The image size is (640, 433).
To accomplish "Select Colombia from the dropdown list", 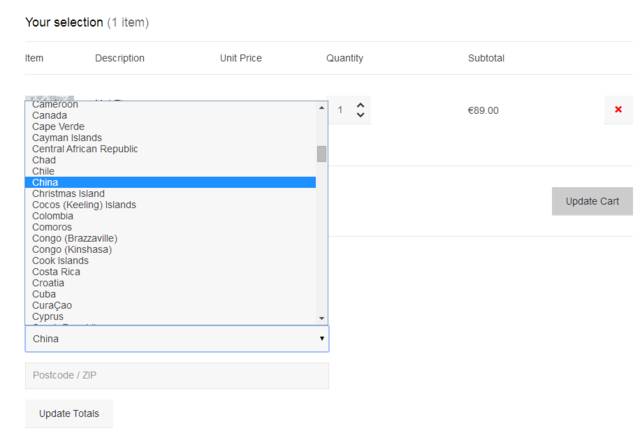I will pos(52,216).
